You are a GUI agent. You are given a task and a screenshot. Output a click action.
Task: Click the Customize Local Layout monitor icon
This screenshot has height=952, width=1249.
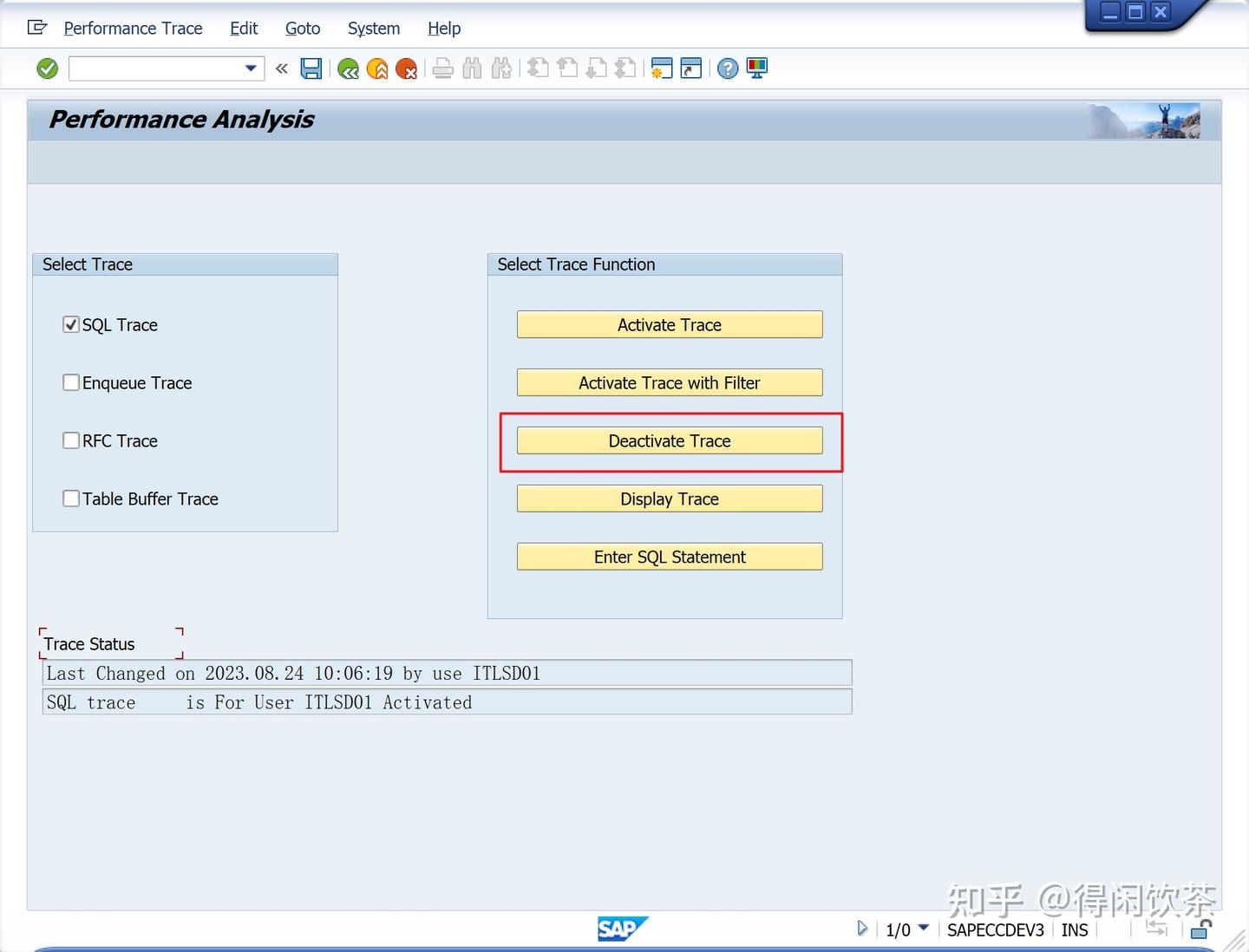pos(757,68)
